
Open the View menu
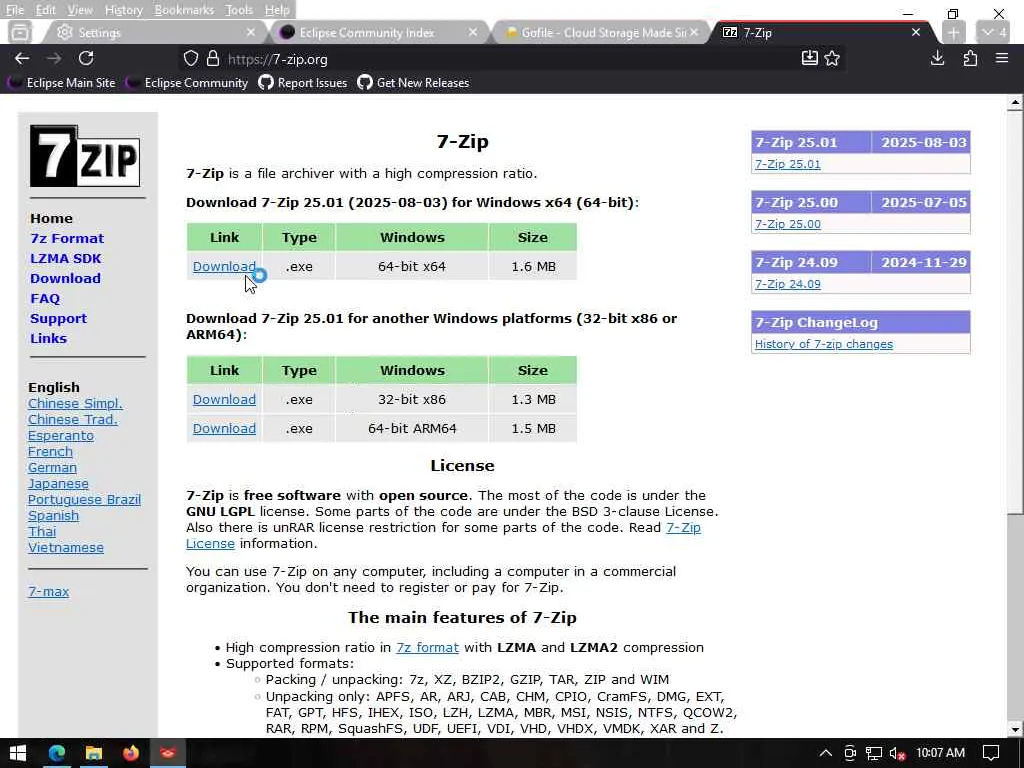coord(80,10)
